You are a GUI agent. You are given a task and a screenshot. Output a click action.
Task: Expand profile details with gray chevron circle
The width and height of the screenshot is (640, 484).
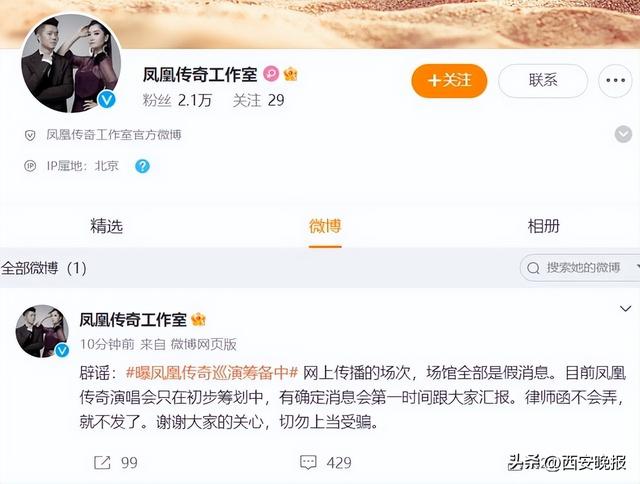point(623,134)
